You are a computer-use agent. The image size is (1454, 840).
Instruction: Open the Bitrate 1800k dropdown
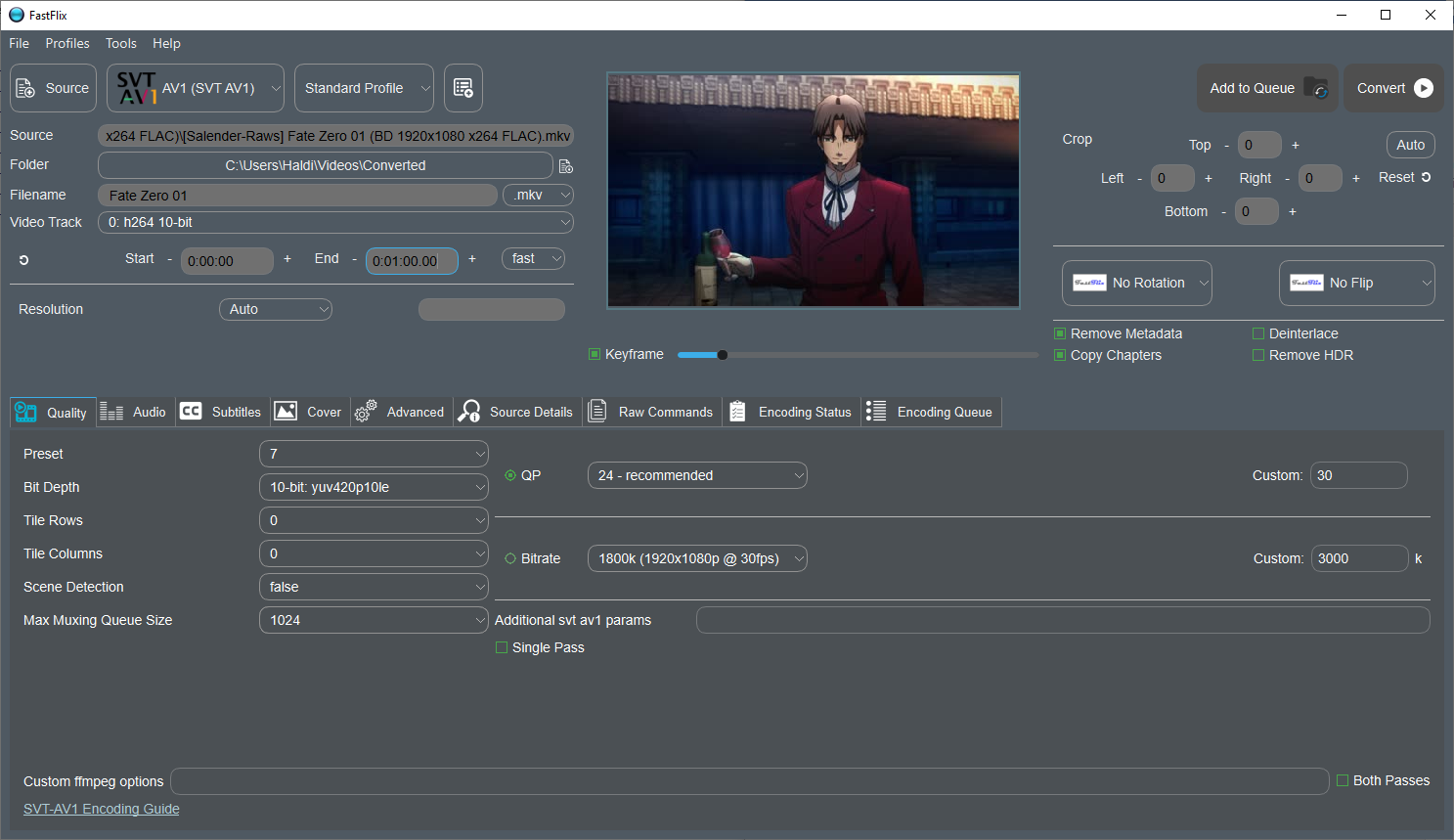[697, 558]
